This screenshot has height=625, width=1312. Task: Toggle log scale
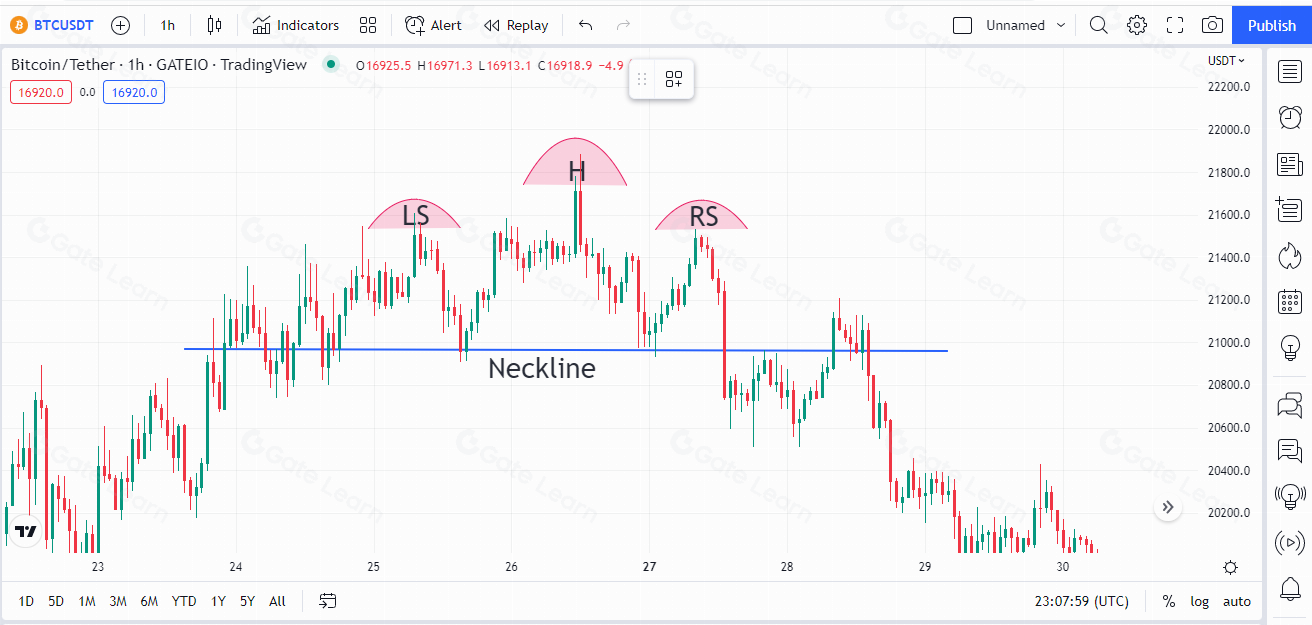[x=1199, y=601]
